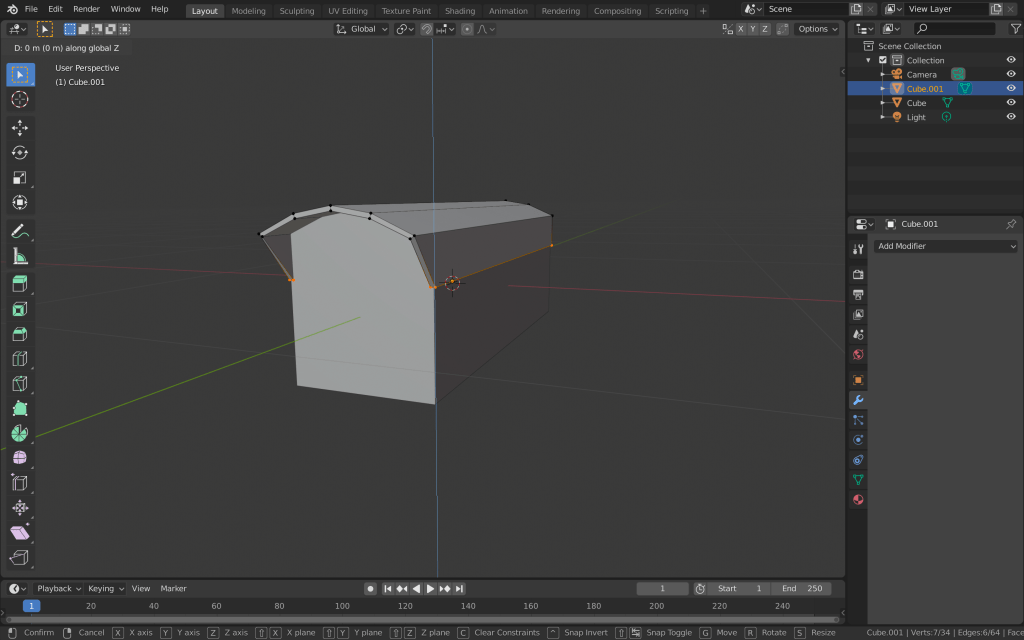
Task: Pick the Extrude Region tool
Action: (20, 285)
